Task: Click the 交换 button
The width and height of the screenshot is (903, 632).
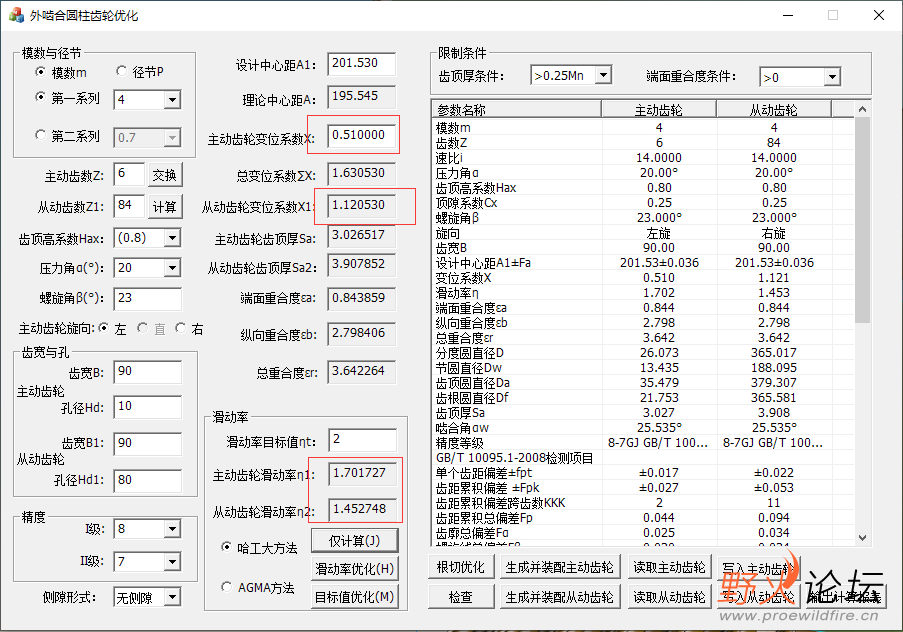Action: [165, 175]
